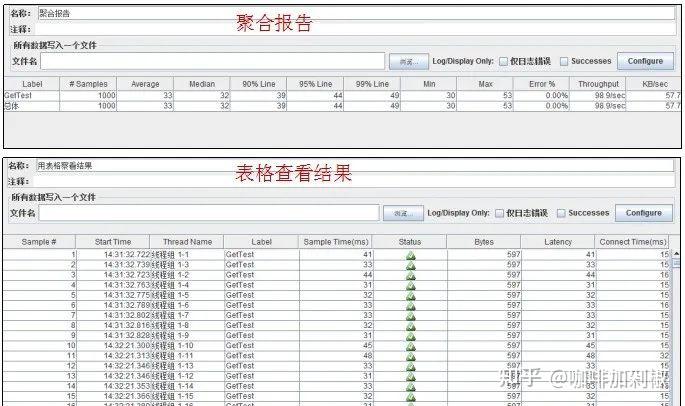Click the 名称 field containing 聚合报告
Viewport: 685px width, 406px height.
click(x=356, y=13)
